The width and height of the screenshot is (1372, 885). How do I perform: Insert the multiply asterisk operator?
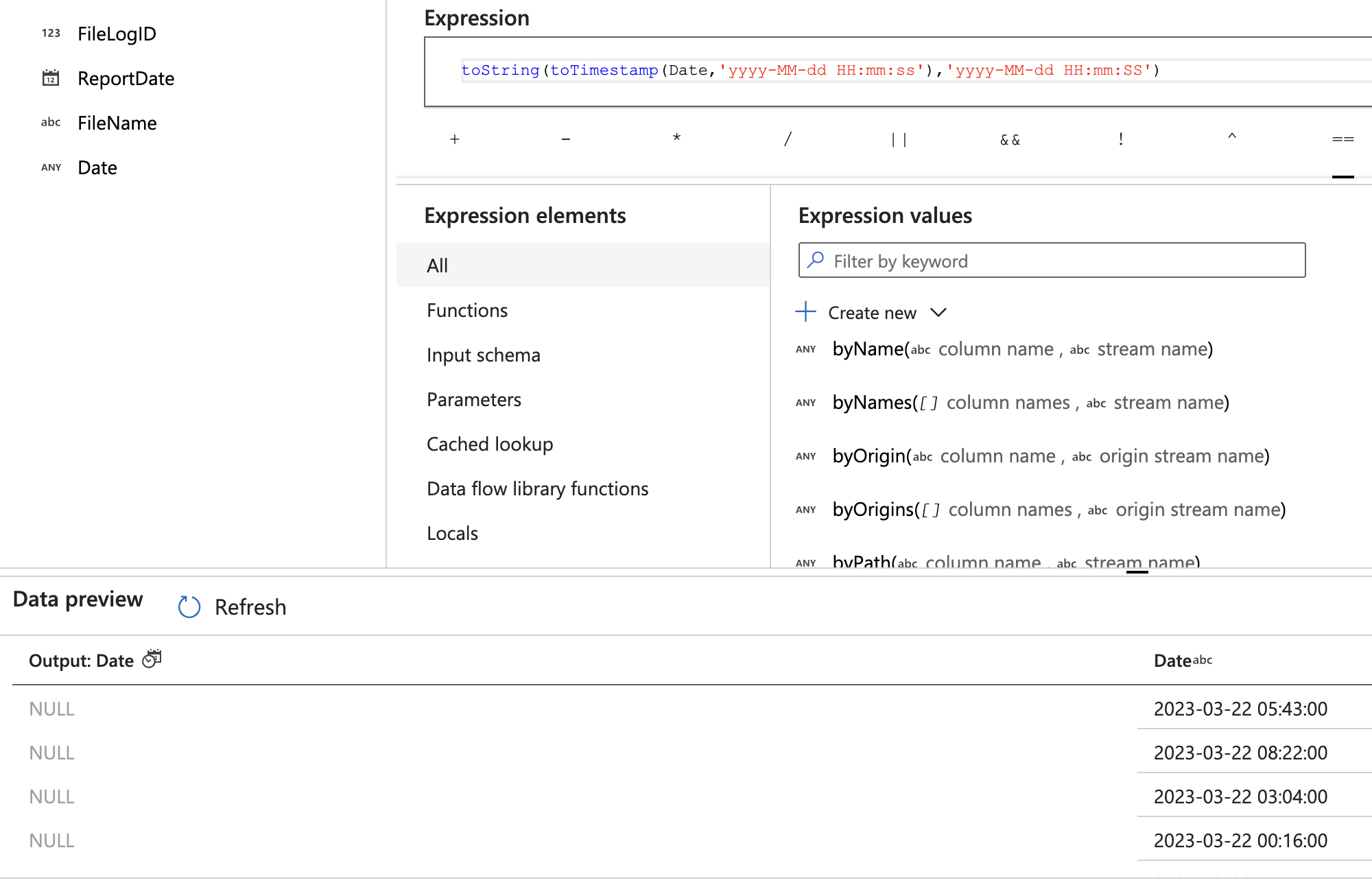pyautogui.click(x=676, y=139)
